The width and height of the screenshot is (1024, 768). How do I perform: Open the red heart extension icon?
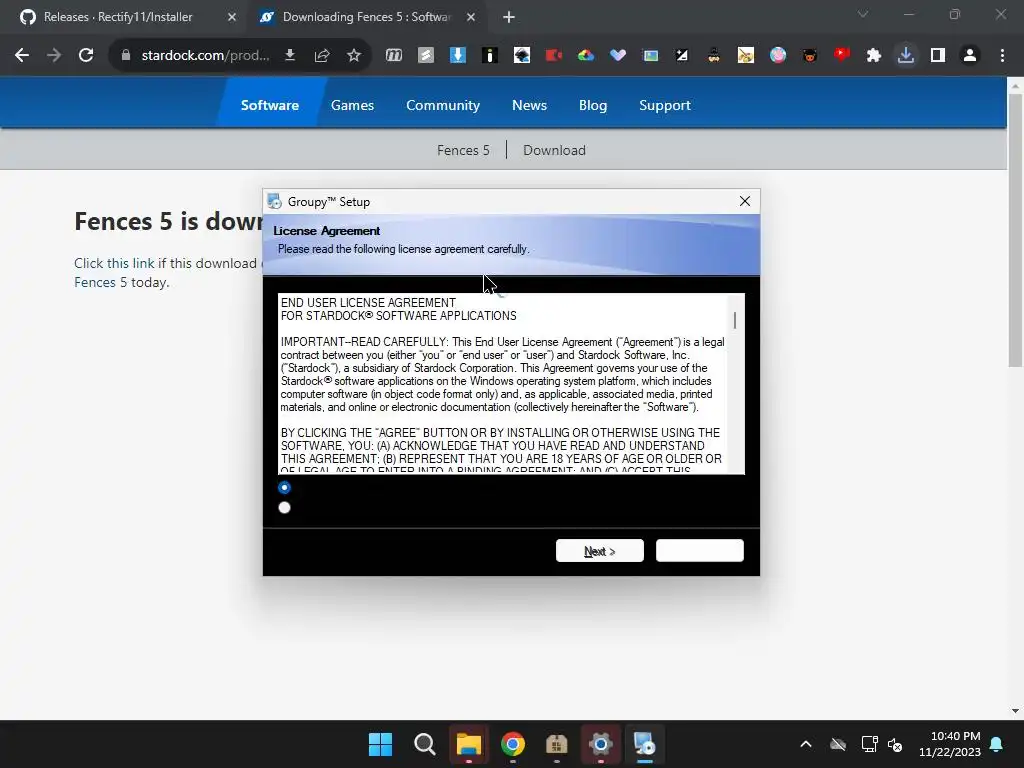[842, 55]
